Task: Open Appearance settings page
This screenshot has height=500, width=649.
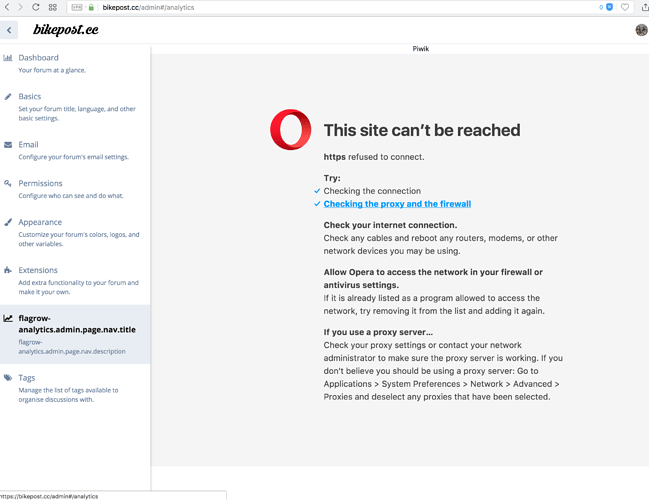Action: coord(75,233)
